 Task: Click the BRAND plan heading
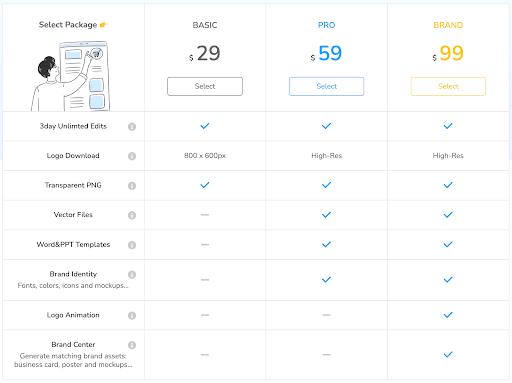point(448,25)
